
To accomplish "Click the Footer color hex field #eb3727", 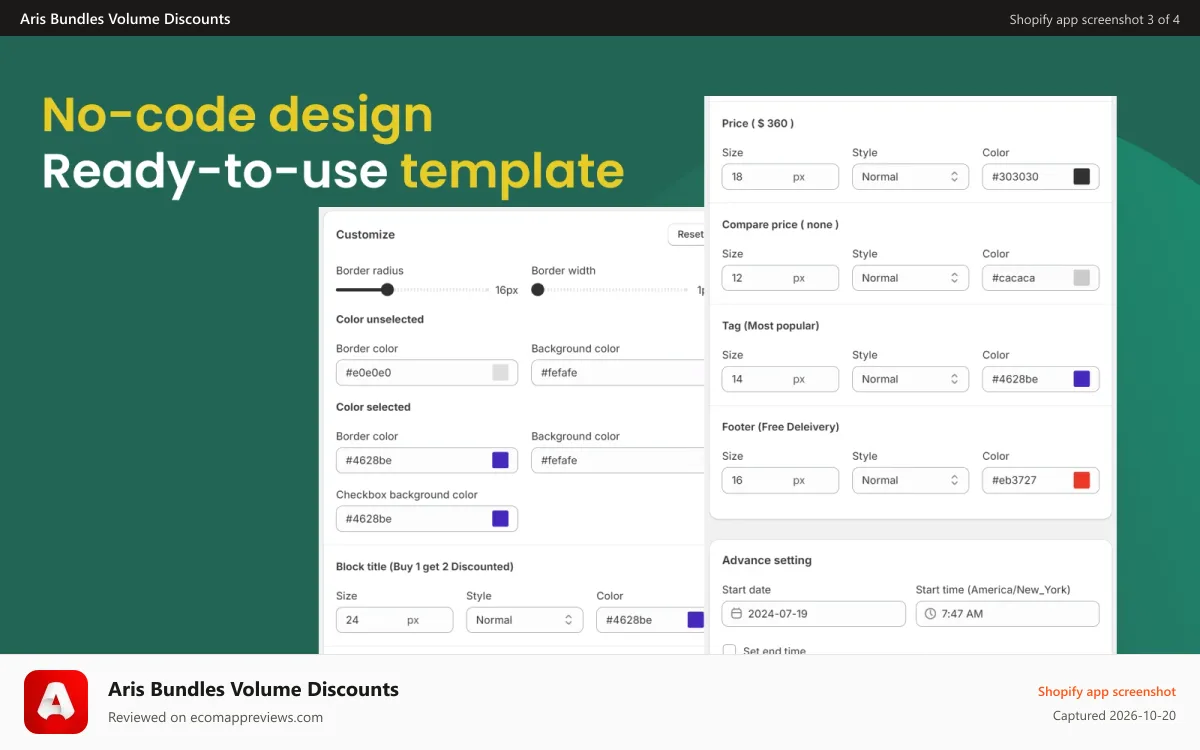I will point(1041,480).
